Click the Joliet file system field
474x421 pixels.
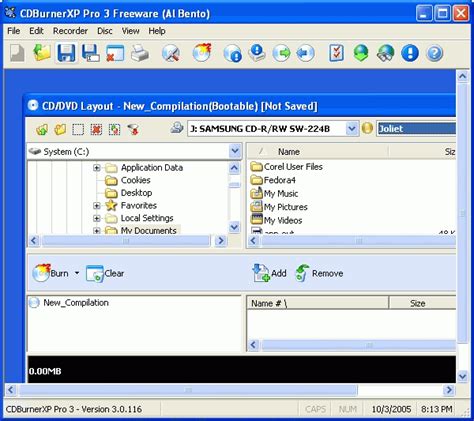pos(416,129)
